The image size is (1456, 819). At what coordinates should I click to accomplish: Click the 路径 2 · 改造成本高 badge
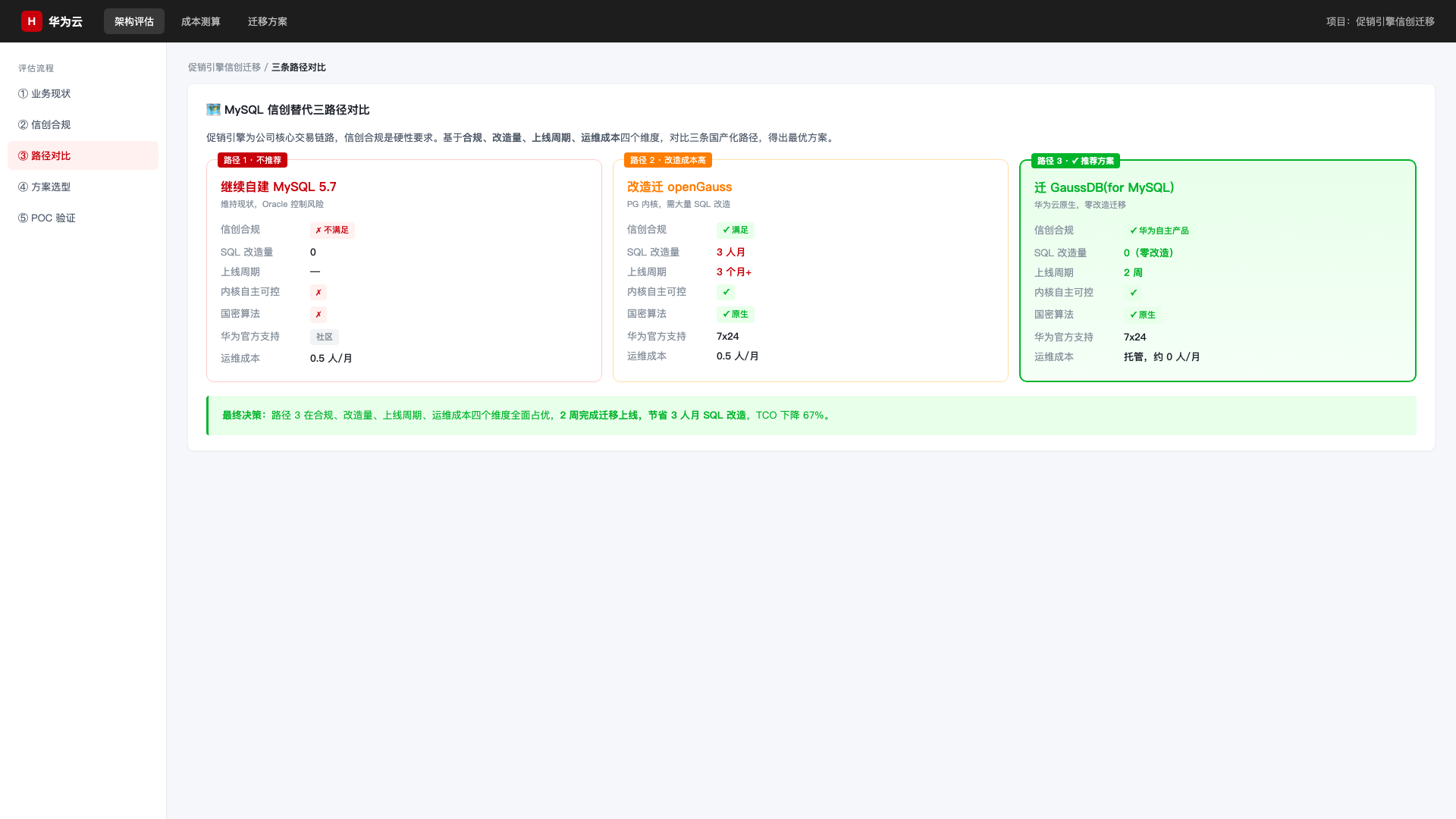click(x=668, y=160)
